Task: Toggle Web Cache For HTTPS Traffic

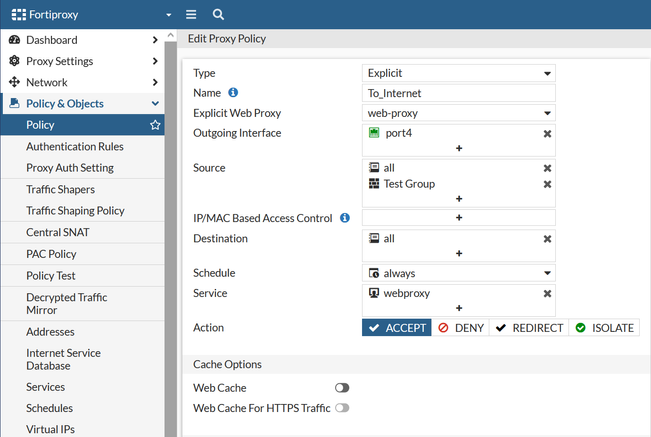Action: point(342,408)
